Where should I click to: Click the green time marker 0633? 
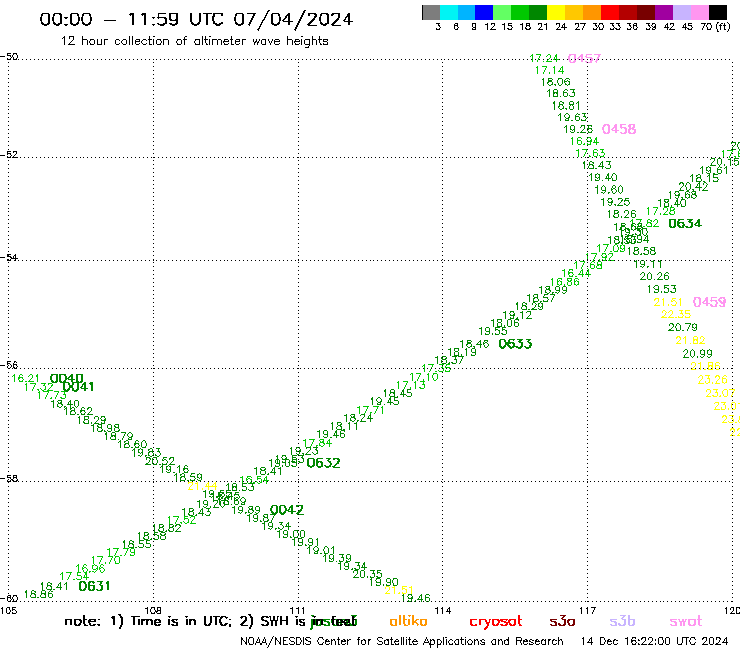tap(515, 344)
